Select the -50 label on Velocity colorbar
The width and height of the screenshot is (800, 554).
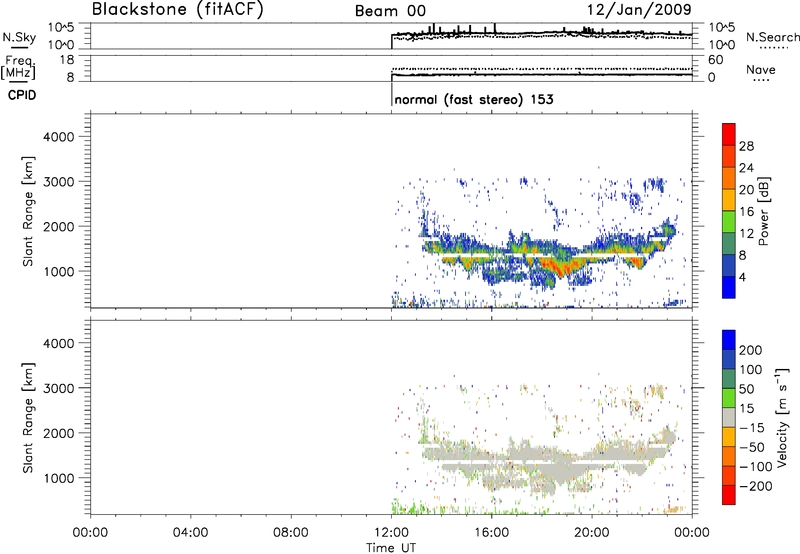pyautogui.click(x=752, y=447)
